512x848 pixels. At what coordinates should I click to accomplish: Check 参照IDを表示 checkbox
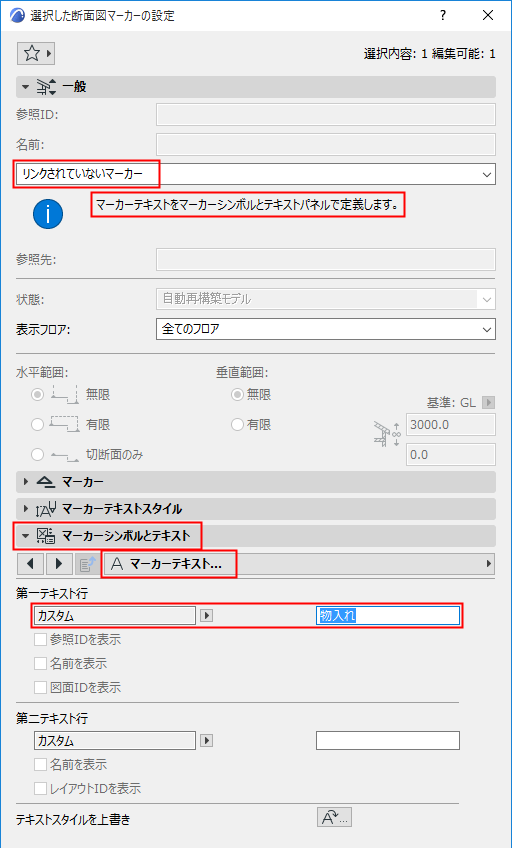41,640
